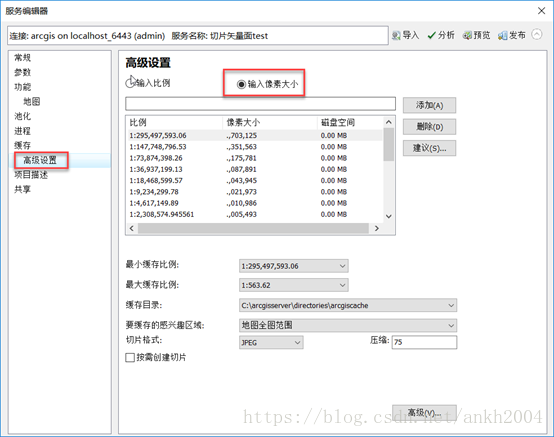Select 池化 in the left panel

pos(23,116)
